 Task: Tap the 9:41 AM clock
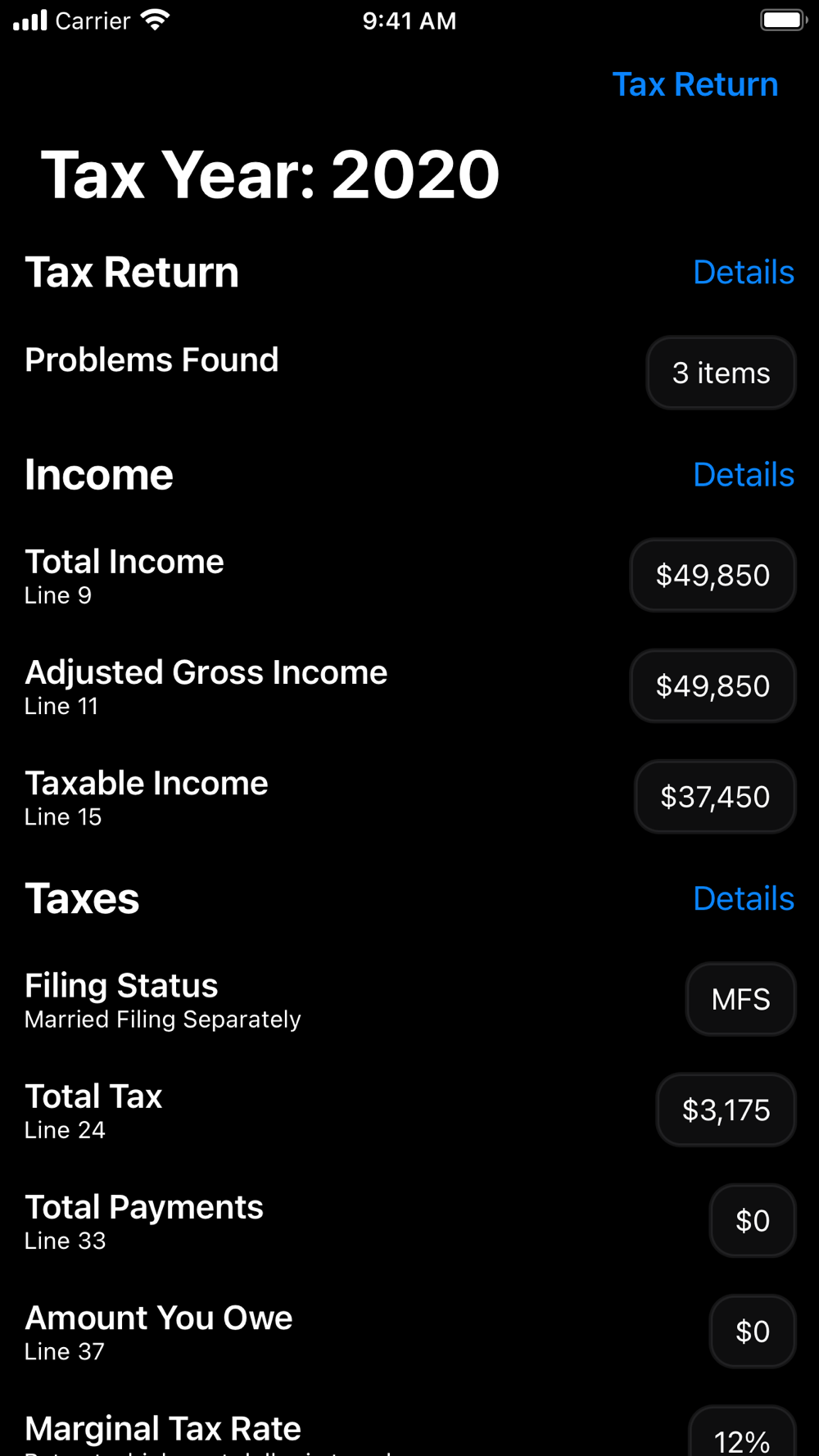tap(409, 20)
